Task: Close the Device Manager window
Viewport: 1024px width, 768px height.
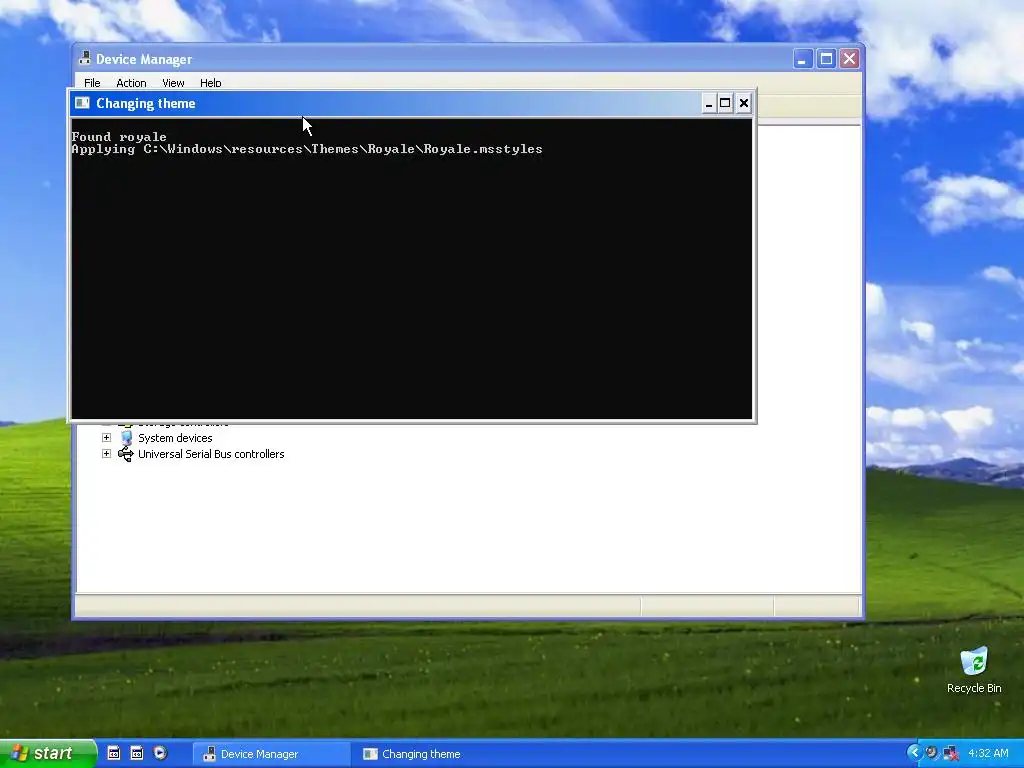Action: click(x=850, y=59)
